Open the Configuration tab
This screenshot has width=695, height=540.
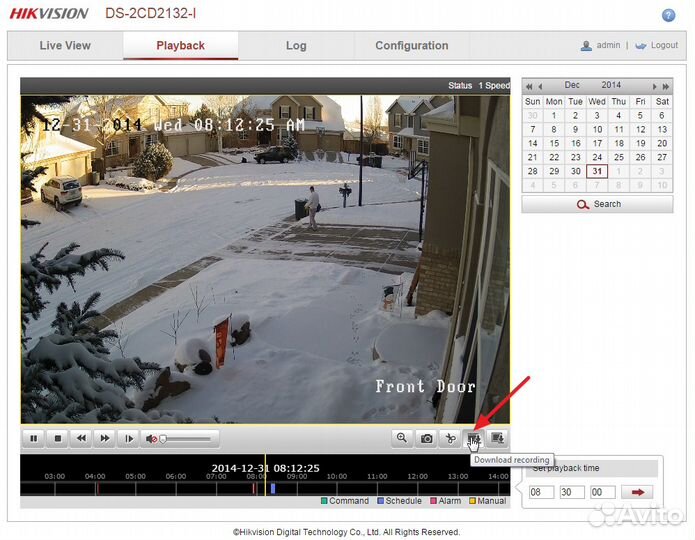[x=411, y=46]
